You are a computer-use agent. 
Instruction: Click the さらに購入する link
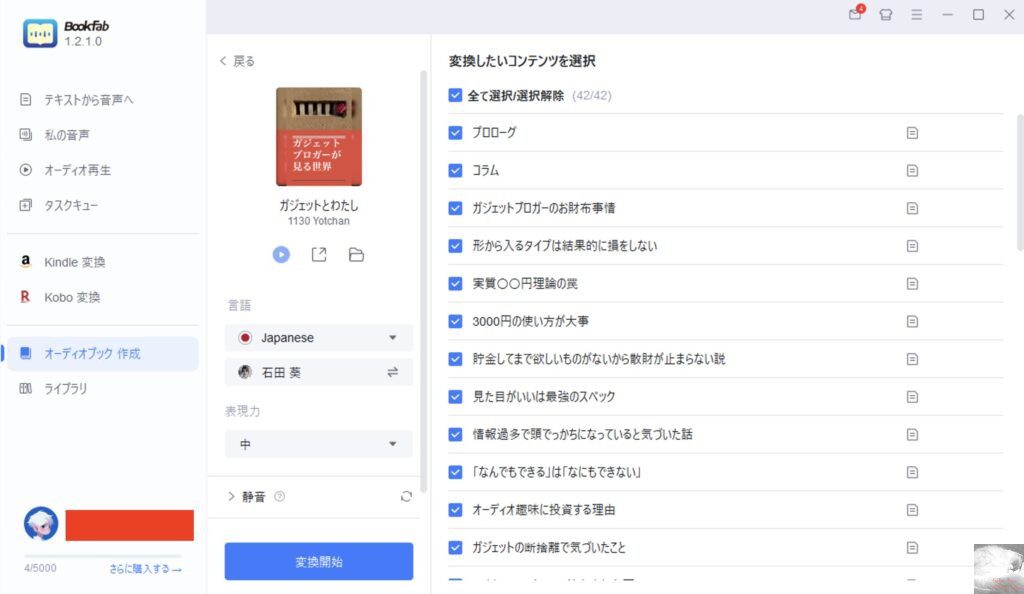[146, 569]
